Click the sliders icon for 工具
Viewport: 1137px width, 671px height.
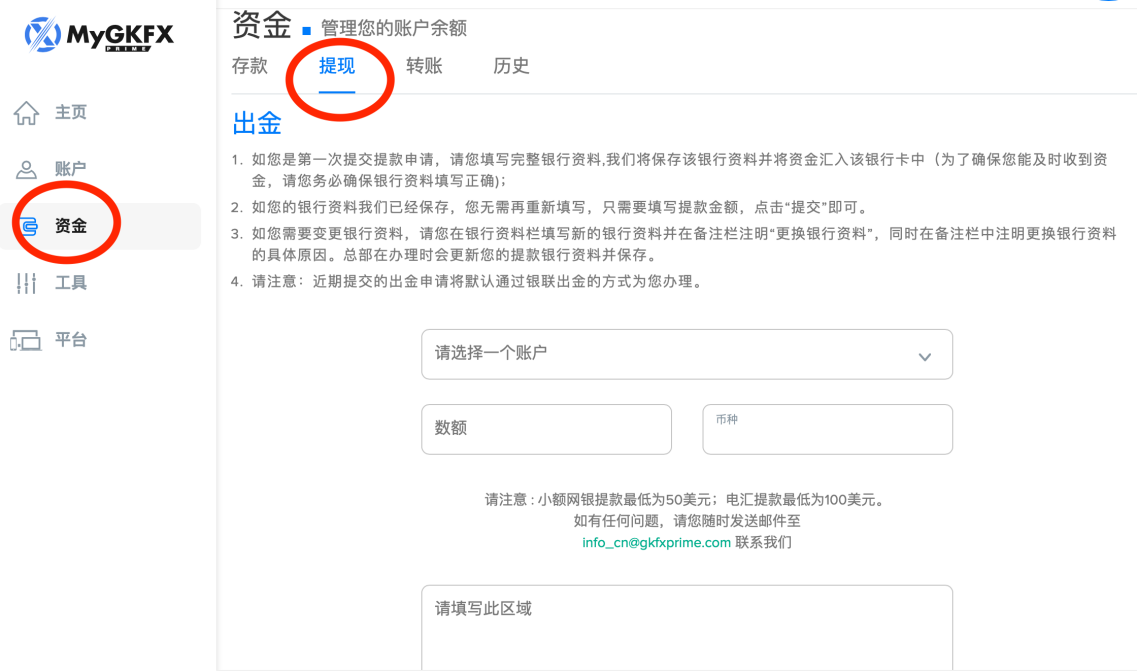26,284
